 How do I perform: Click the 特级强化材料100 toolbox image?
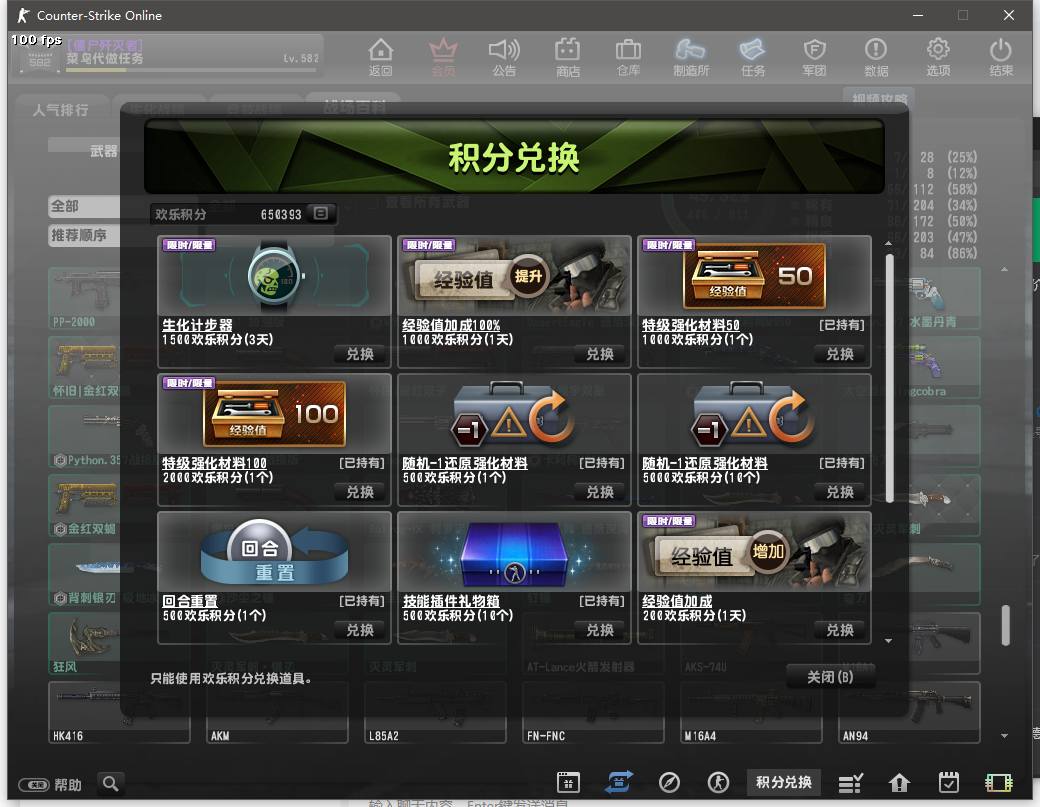click(275, 414)
